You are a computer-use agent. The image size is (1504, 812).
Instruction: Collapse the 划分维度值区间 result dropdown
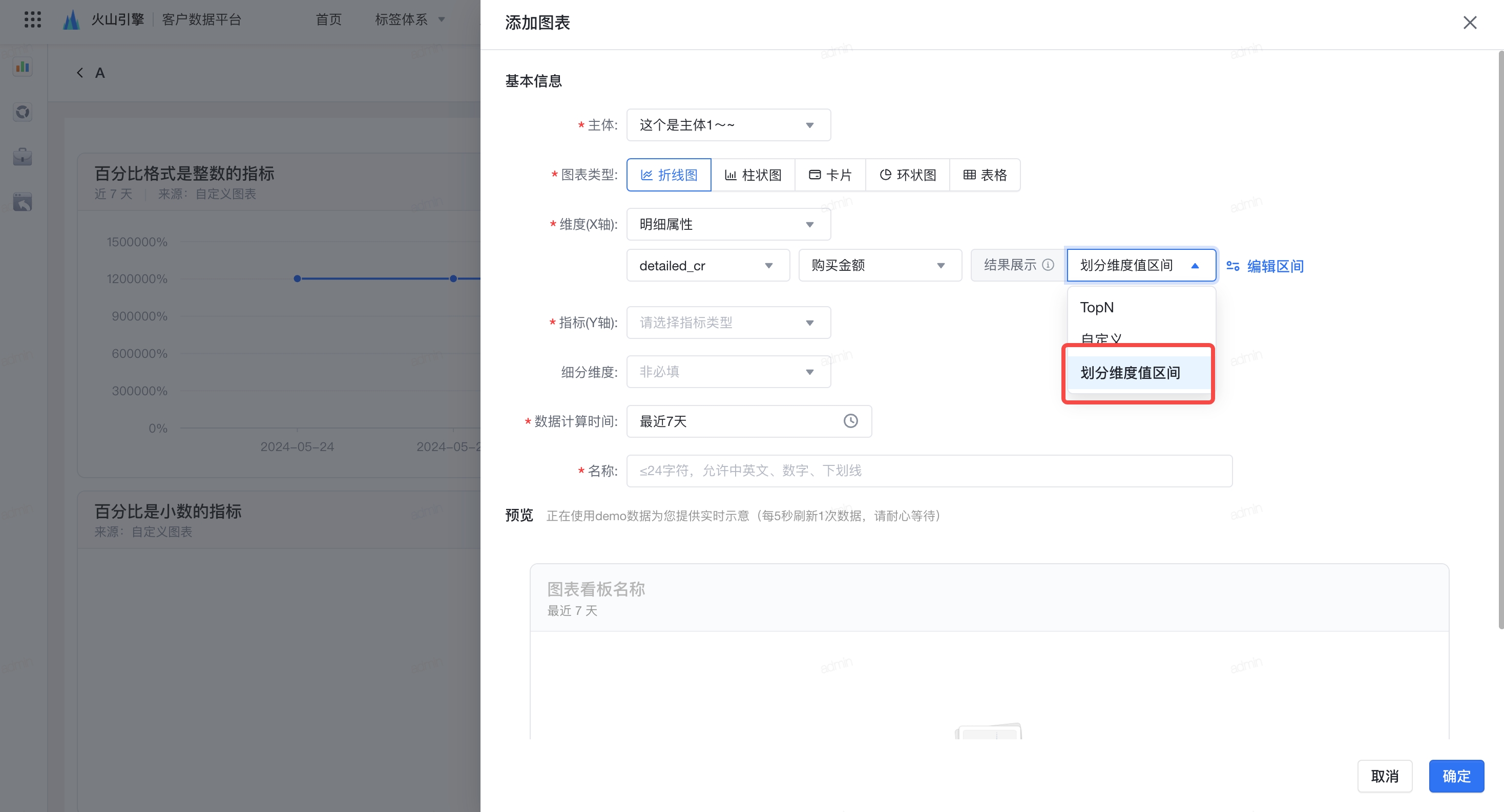coord(1141,265)
